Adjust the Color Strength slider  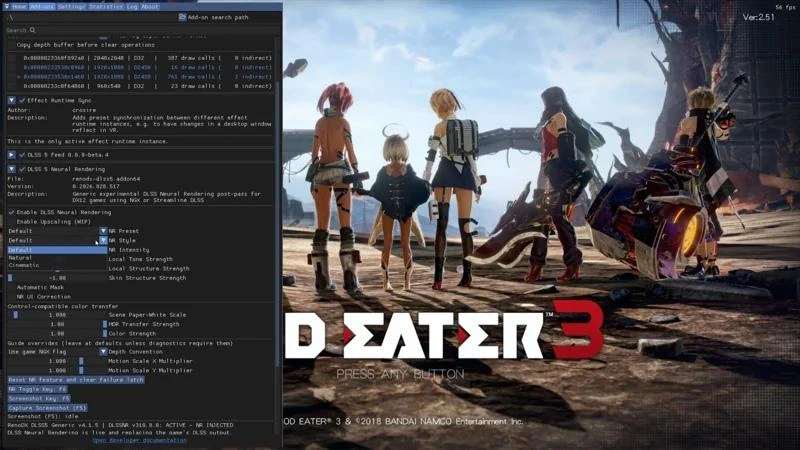pyautogui.click(x=57, y=334)
